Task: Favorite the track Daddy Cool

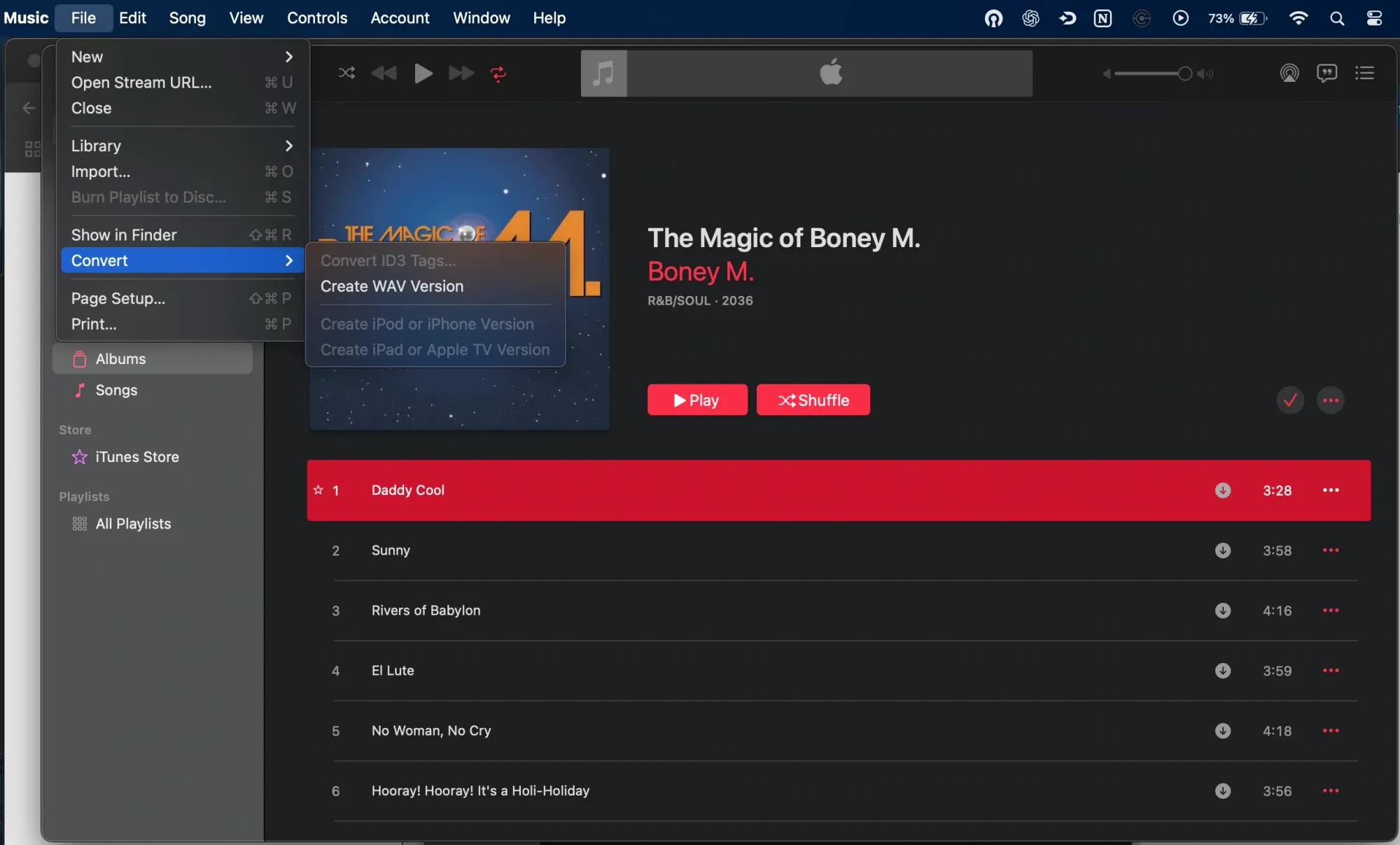Action: coord(318,490)
